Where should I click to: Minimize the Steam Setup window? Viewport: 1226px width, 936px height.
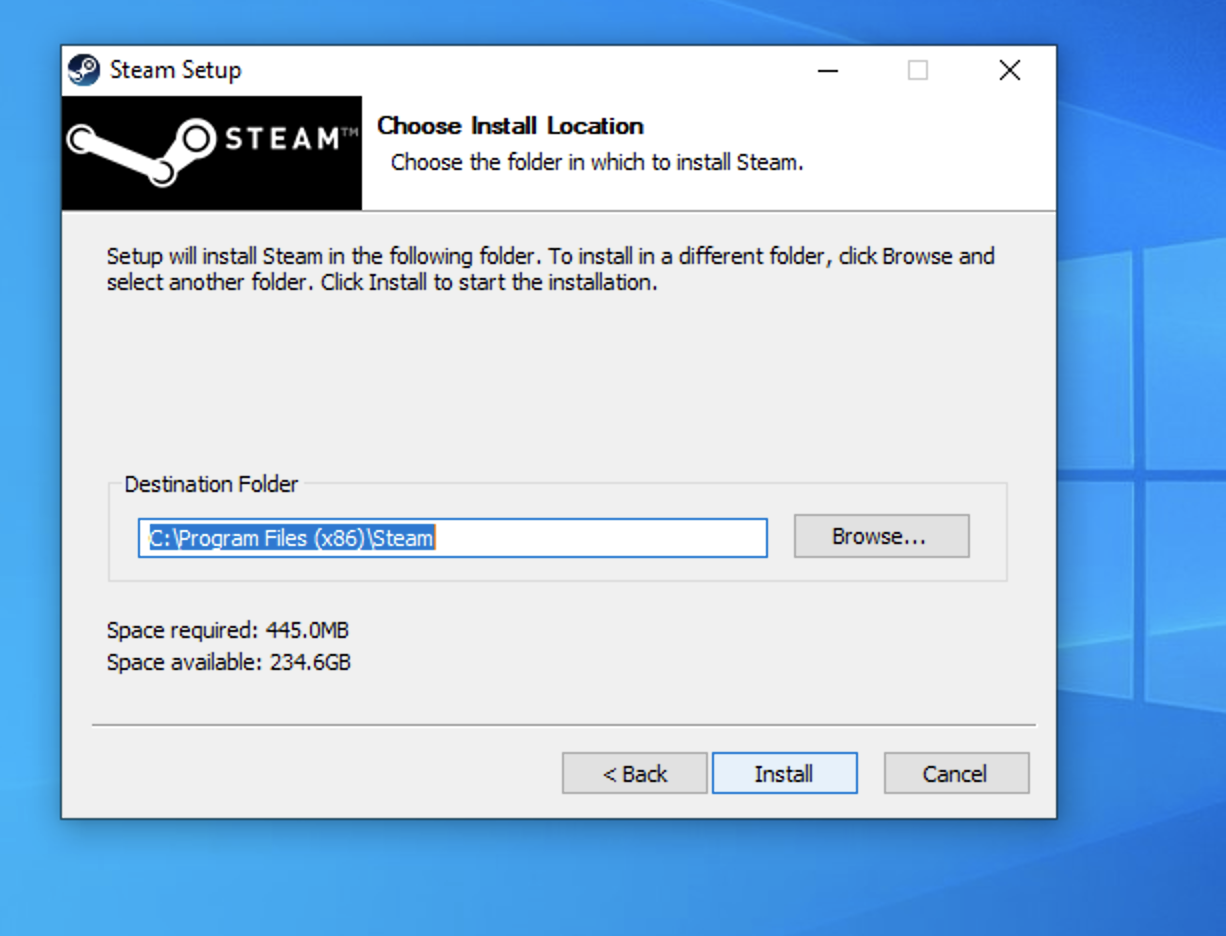[x=827, y=71]
